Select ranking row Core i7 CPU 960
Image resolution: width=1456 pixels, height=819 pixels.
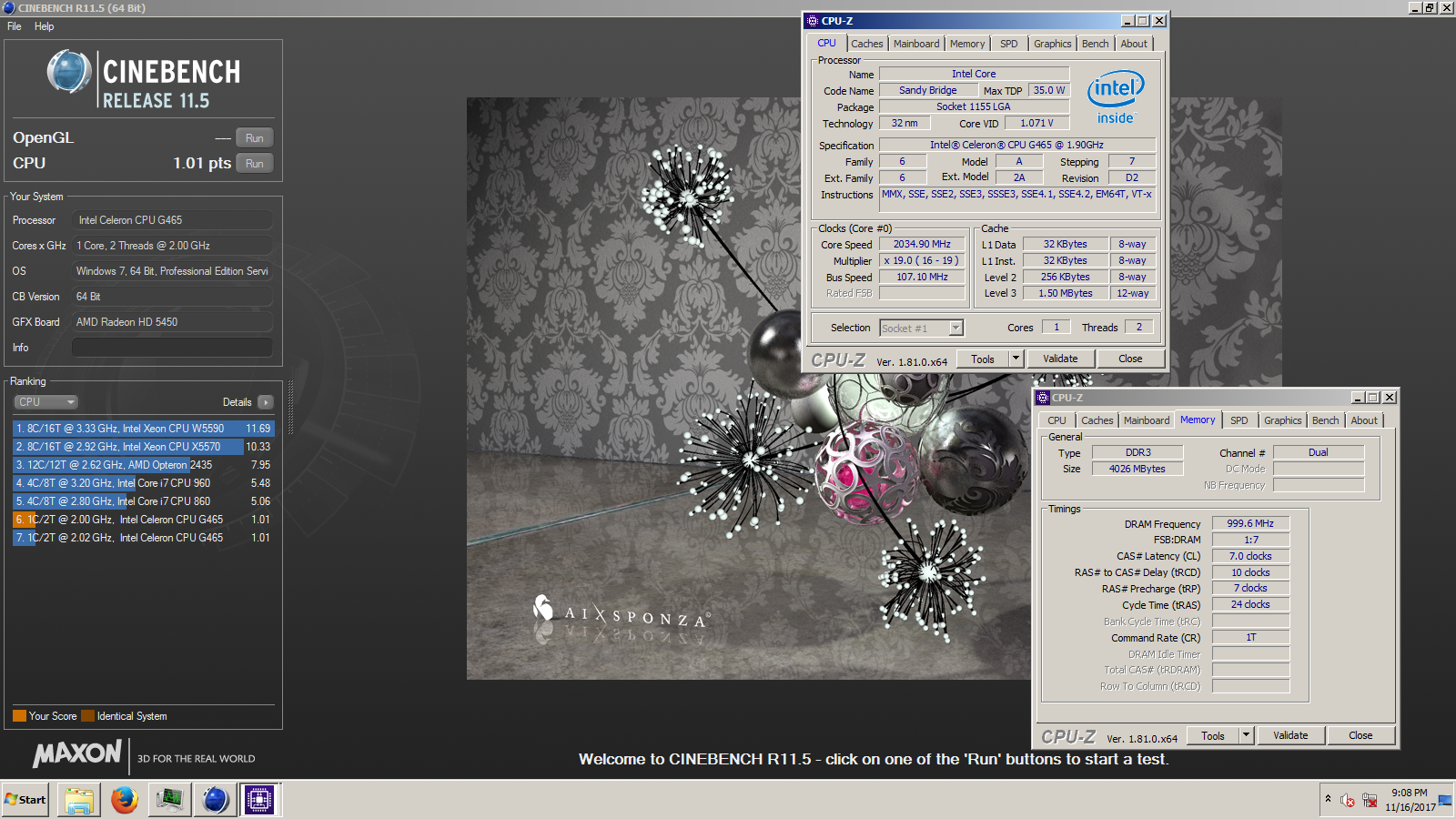tap(144, 483)
